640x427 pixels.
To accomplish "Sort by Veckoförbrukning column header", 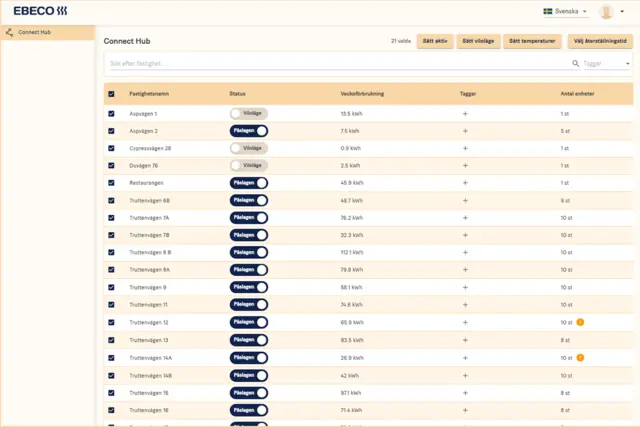I will click(362, 94).
